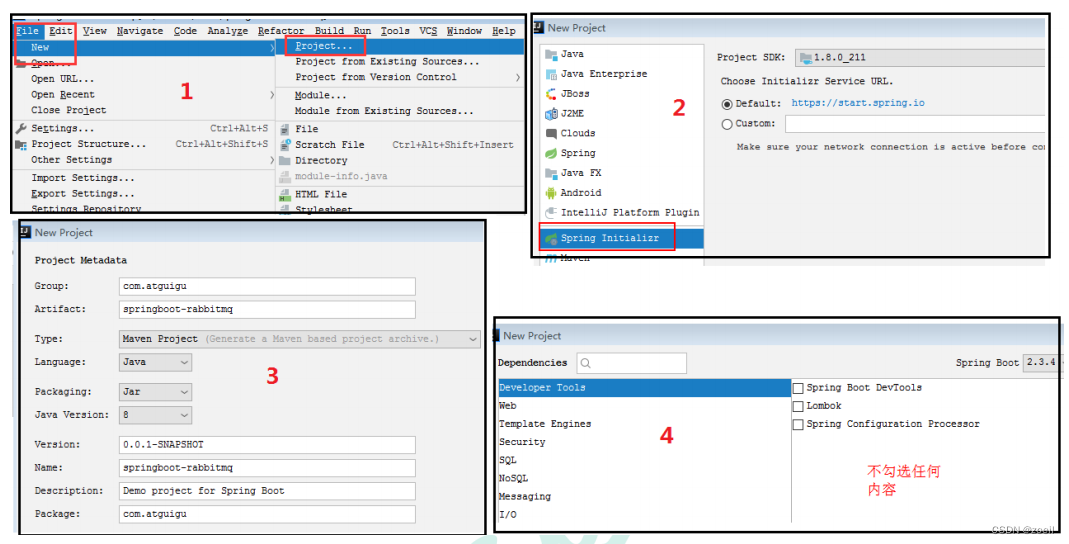Viewport: 1069px width, 544px height.
Task: Click the Description field
Action: pos(267,491)
